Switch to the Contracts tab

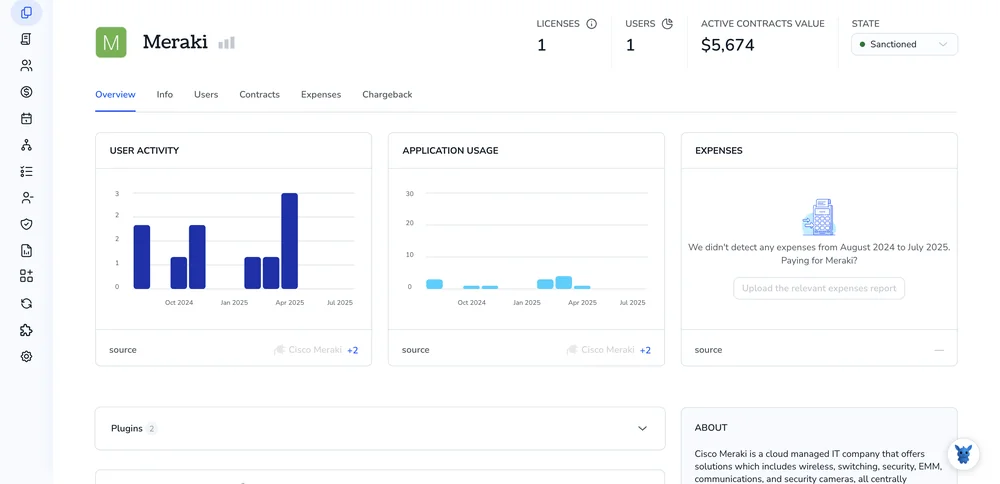260,94
